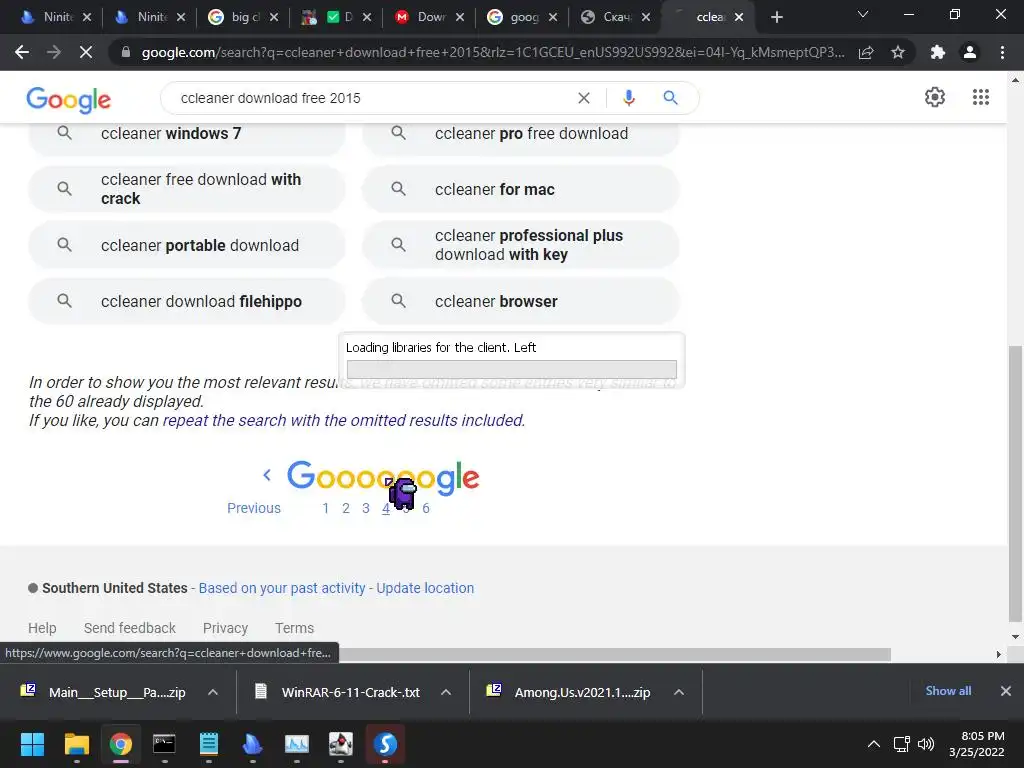This screenshot has width=1024, height=768.
Task: Close the active 'cclea' tab
Action: pyautogui.click(x=739, y=17)
